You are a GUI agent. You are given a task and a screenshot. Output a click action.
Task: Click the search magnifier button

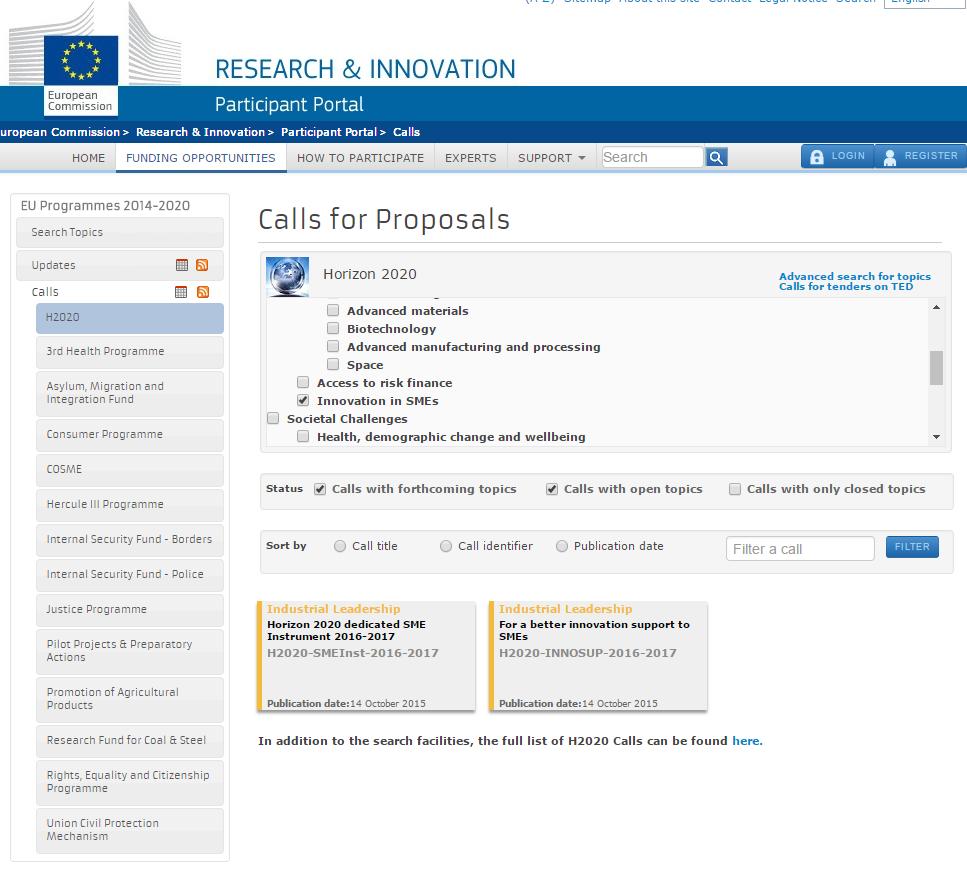(716, 157)
